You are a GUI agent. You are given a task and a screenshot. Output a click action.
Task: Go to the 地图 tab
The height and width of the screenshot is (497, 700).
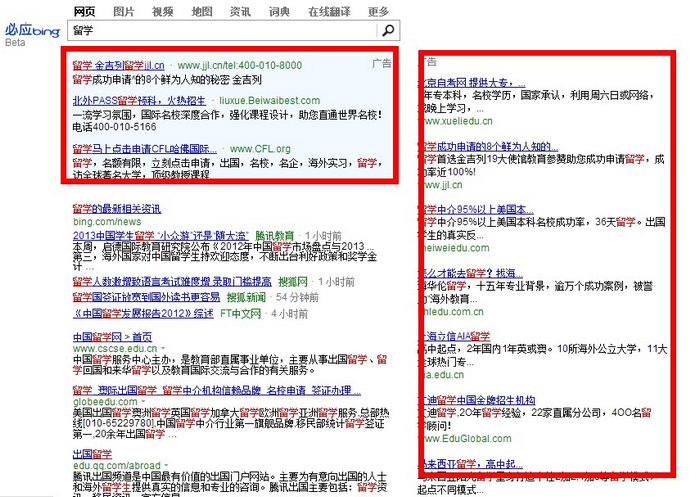point(202,12)
